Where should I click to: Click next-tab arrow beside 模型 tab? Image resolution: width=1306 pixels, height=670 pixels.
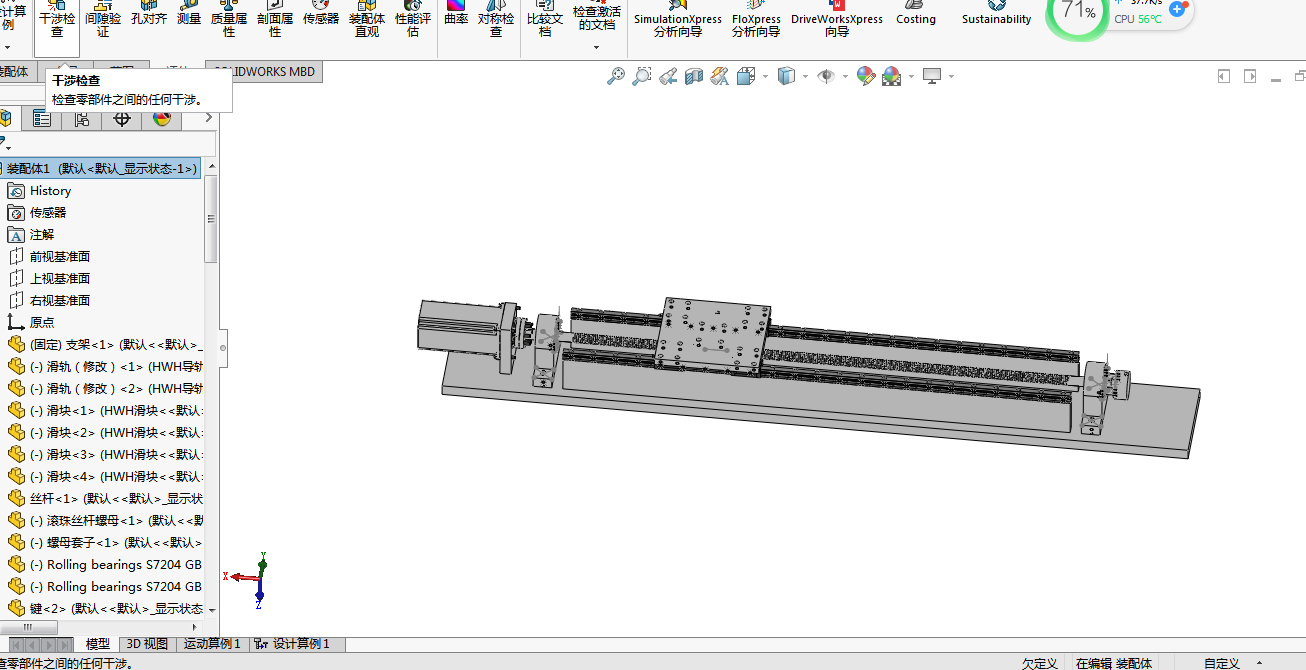tap(50, 645)
